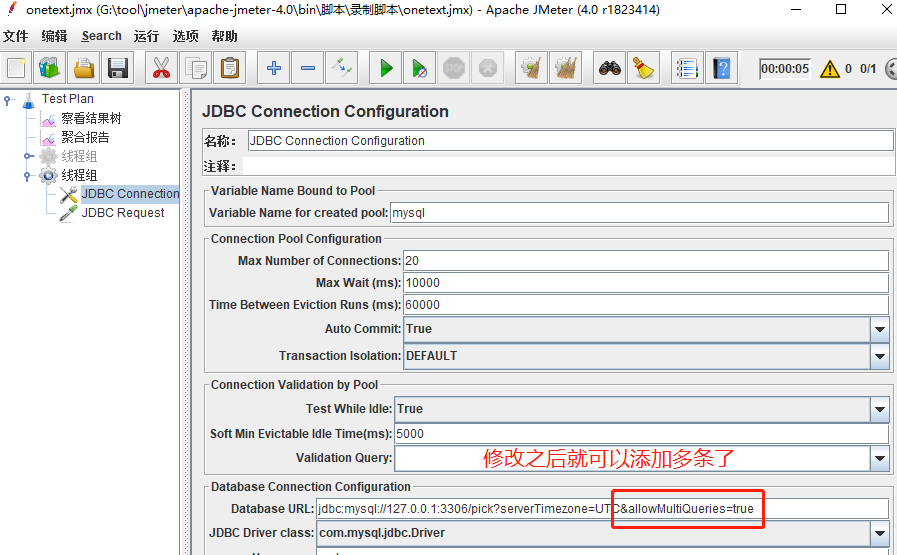Click the Paste clipboard icon
Image resolution: width=897 pixels, height=555 pixels.
[x=230, y=69]
